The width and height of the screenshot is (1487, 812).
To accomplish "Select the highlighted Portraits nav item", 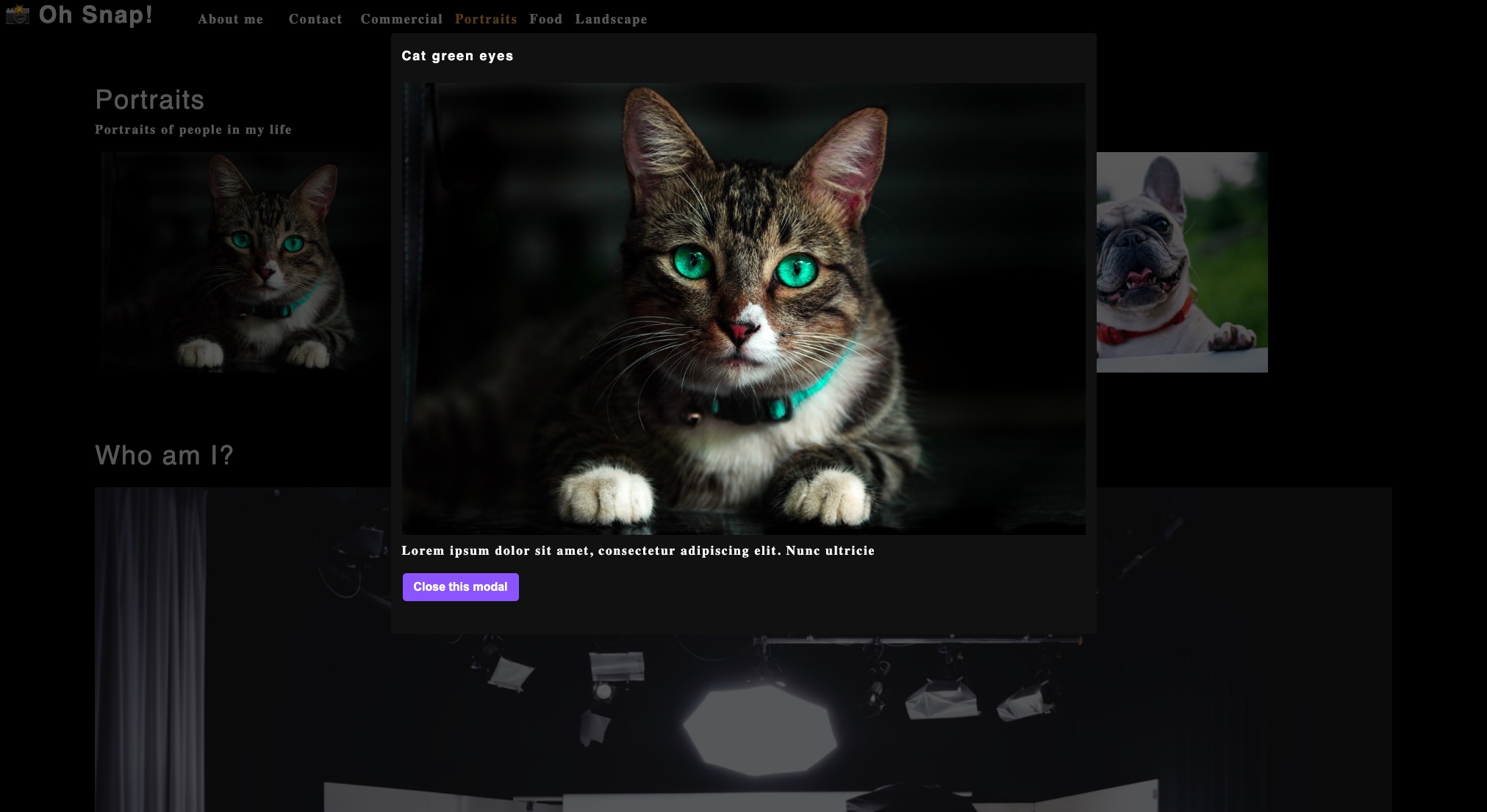I will click(486, 20).
